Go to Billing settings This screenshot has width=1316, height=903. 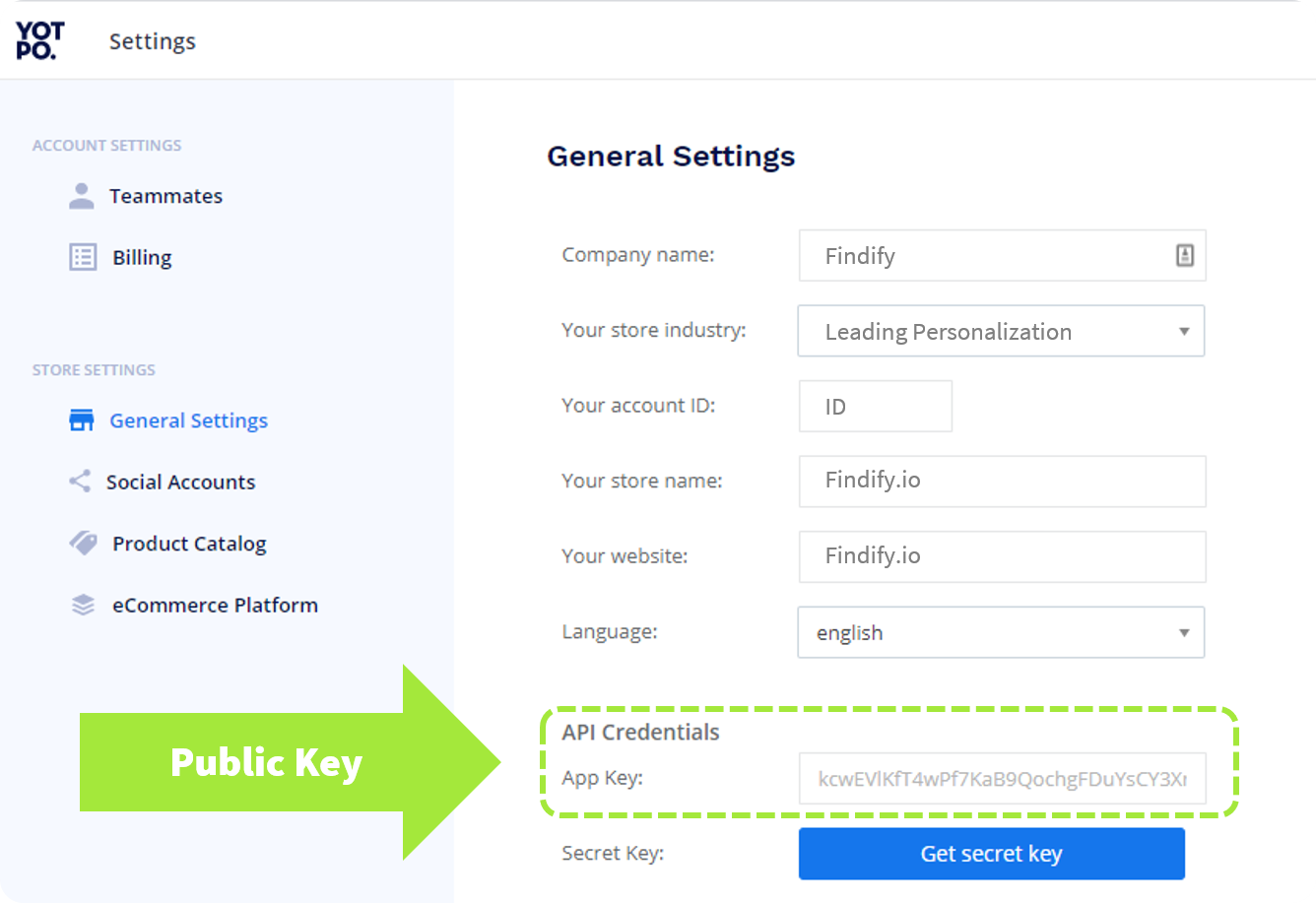point(142,257)
